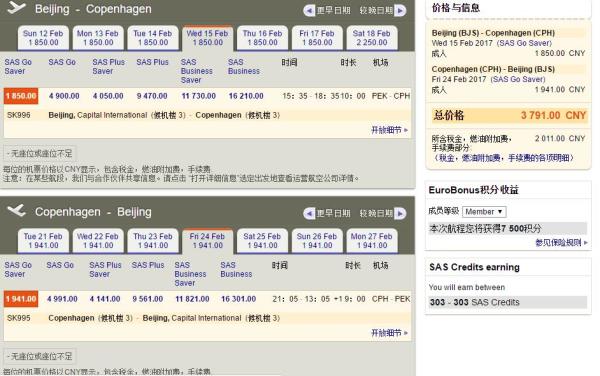Image resolution: width=600 pixels, height=376 pixels.
Task: Open the details link for flight SK995
Action: point(390,333)
